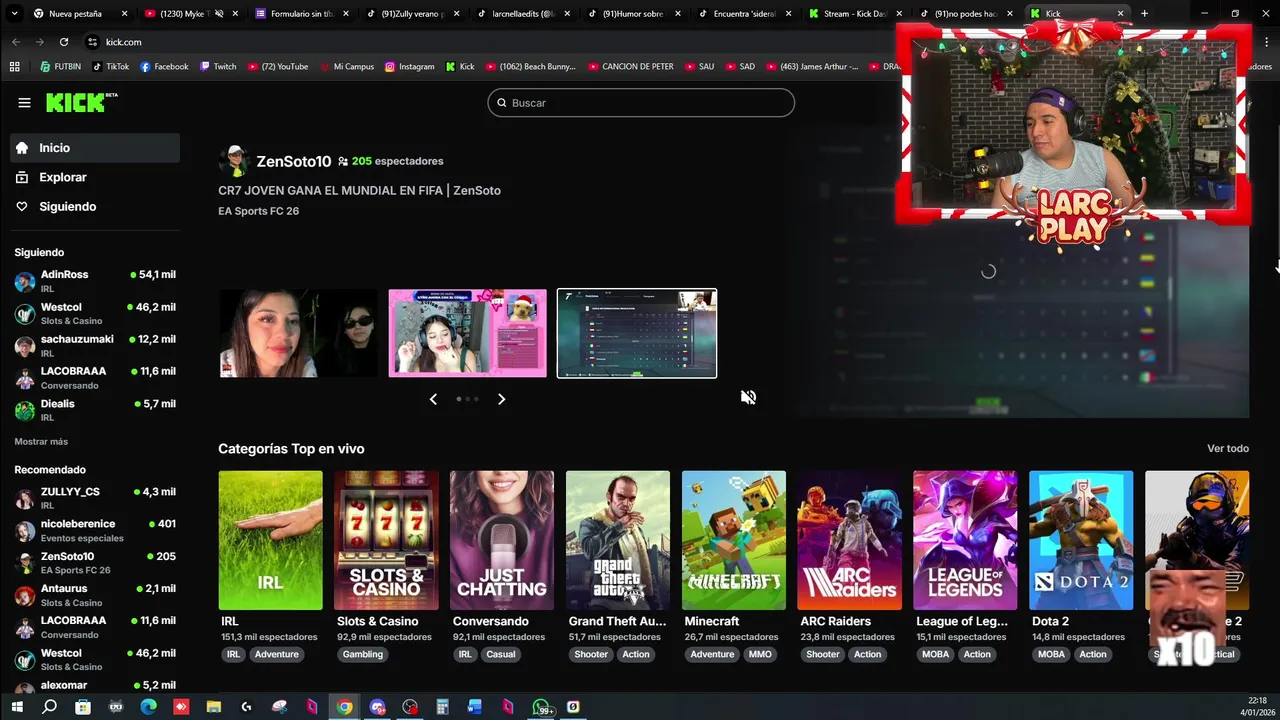
Task: Open the Siguiendo sidebar item
Action: point(95,206)
